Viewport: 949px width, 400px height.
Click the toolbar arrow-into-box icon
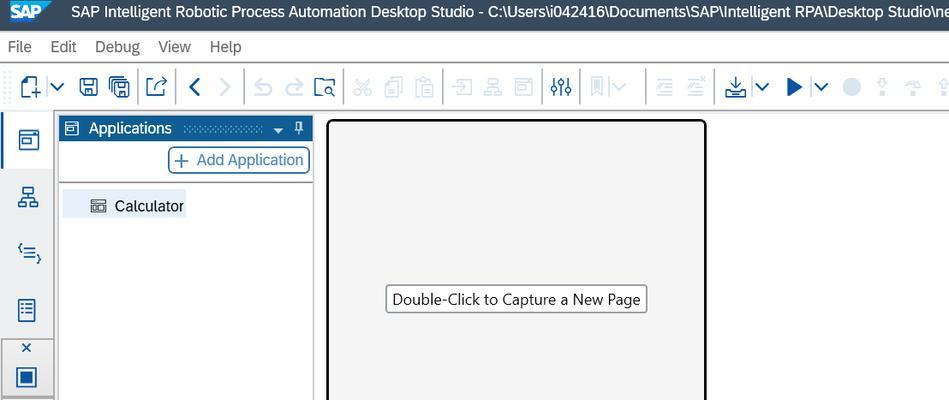(462, 87)
